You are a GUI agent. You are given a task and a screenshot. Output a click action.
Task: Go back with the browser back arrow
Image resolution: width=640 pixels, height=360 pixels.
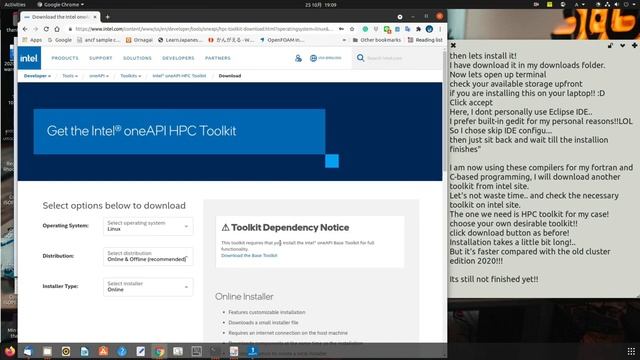point(25,29)
